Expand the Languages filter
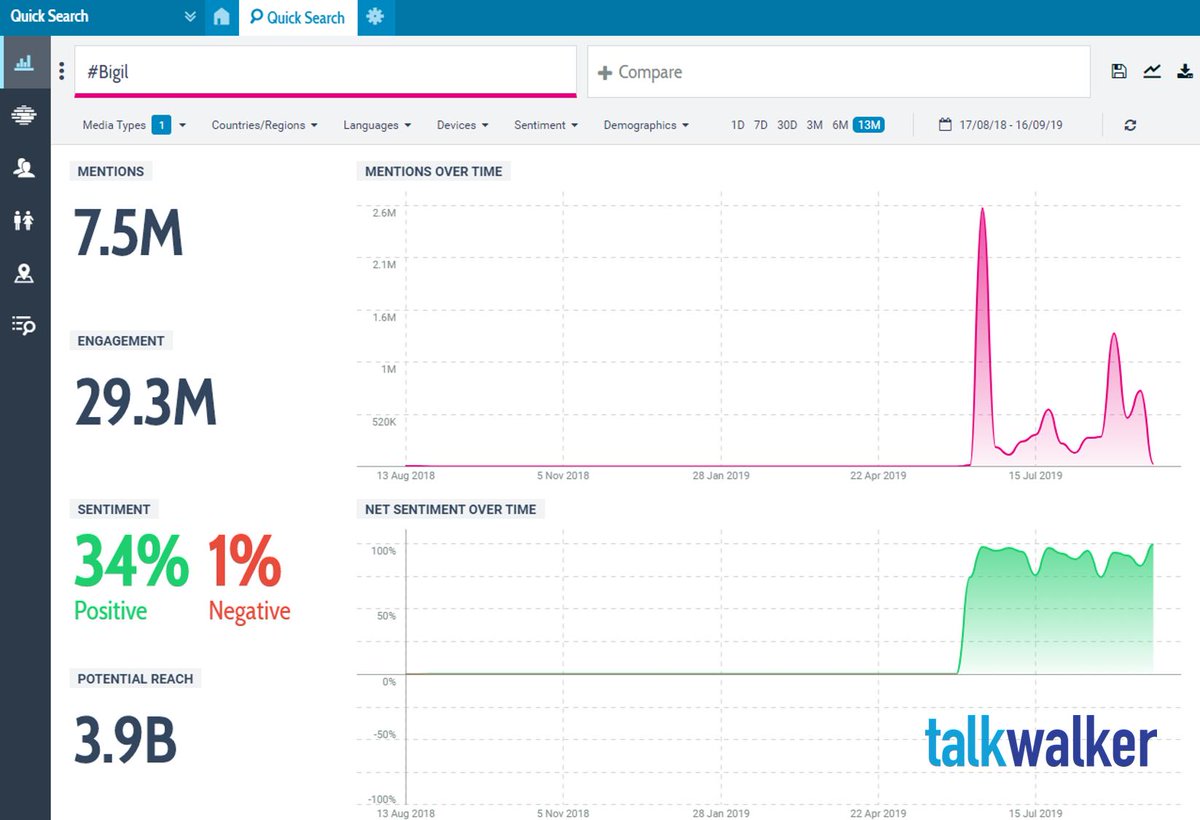 (377, 125)
